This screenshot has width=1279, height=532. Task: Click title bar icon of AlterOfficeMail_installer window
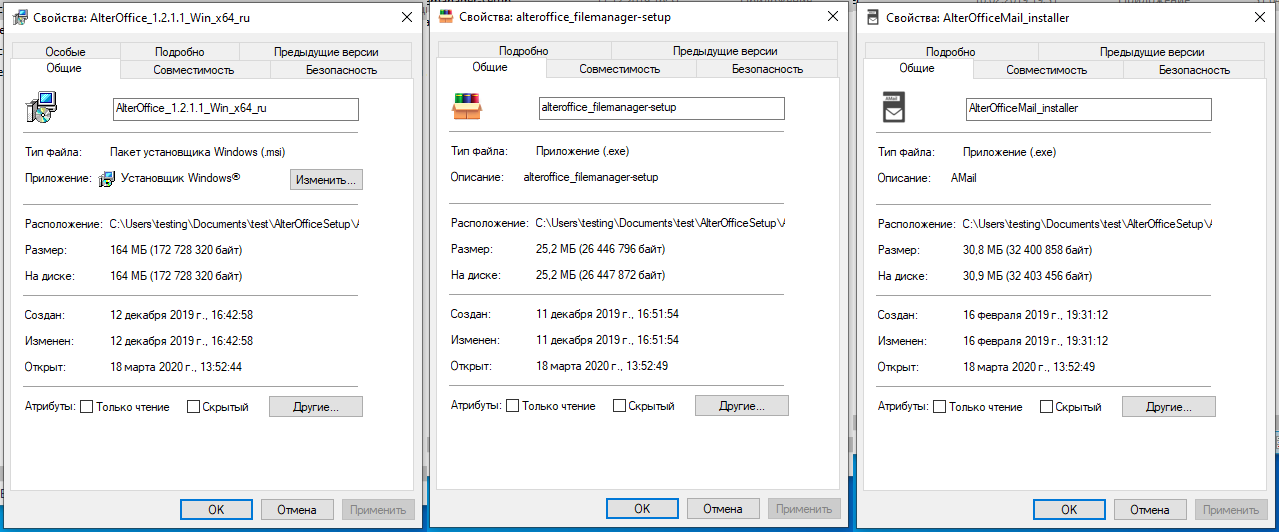pos(872,17)
